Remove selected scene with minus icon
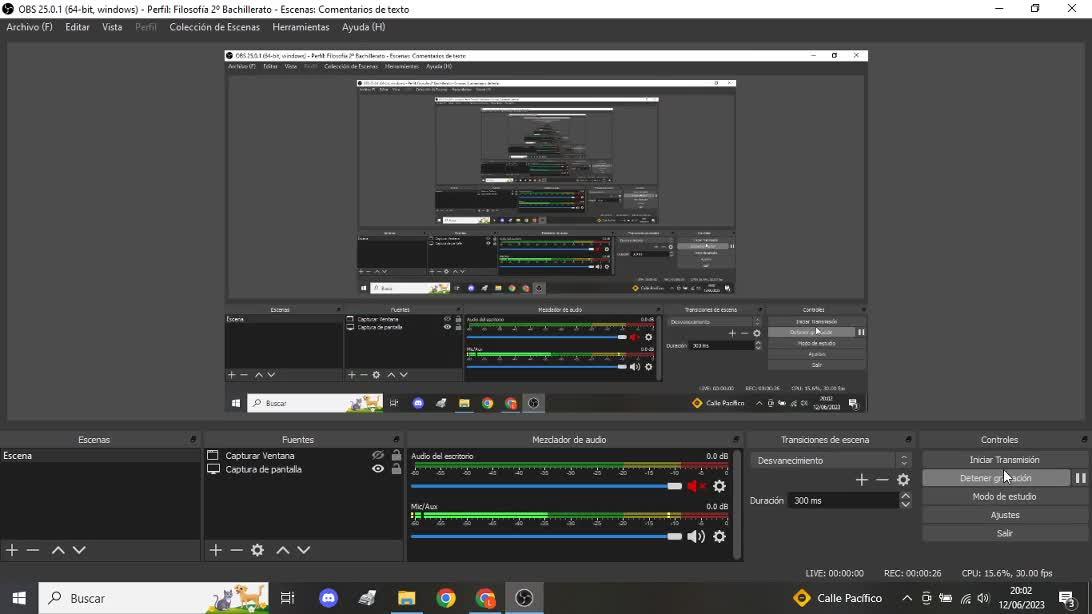 pos(33,550)
